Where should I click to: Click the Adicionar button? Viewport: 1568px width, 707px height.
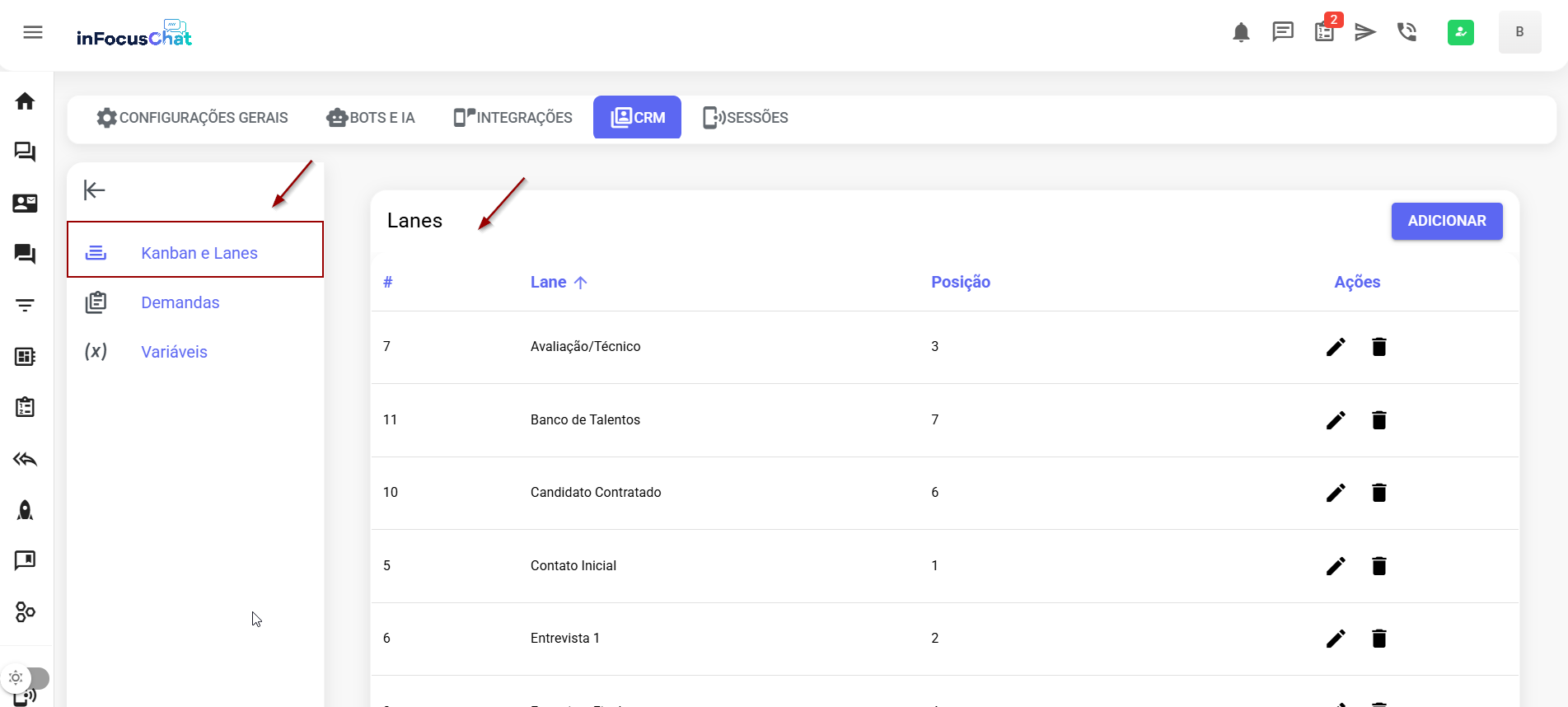click(x=1446, y=222)
